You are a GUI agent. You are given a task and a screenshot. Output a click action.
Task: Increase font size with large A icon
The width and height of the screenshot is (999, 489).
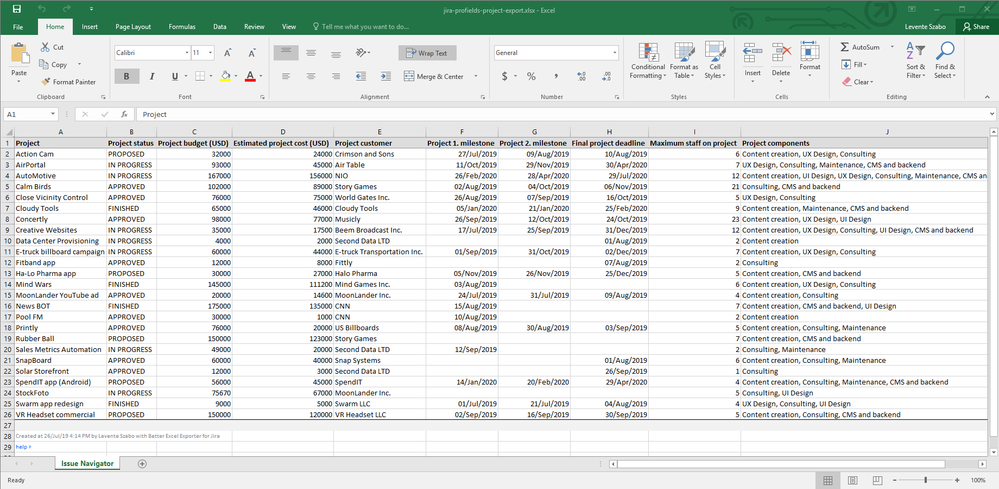[227, 53]
